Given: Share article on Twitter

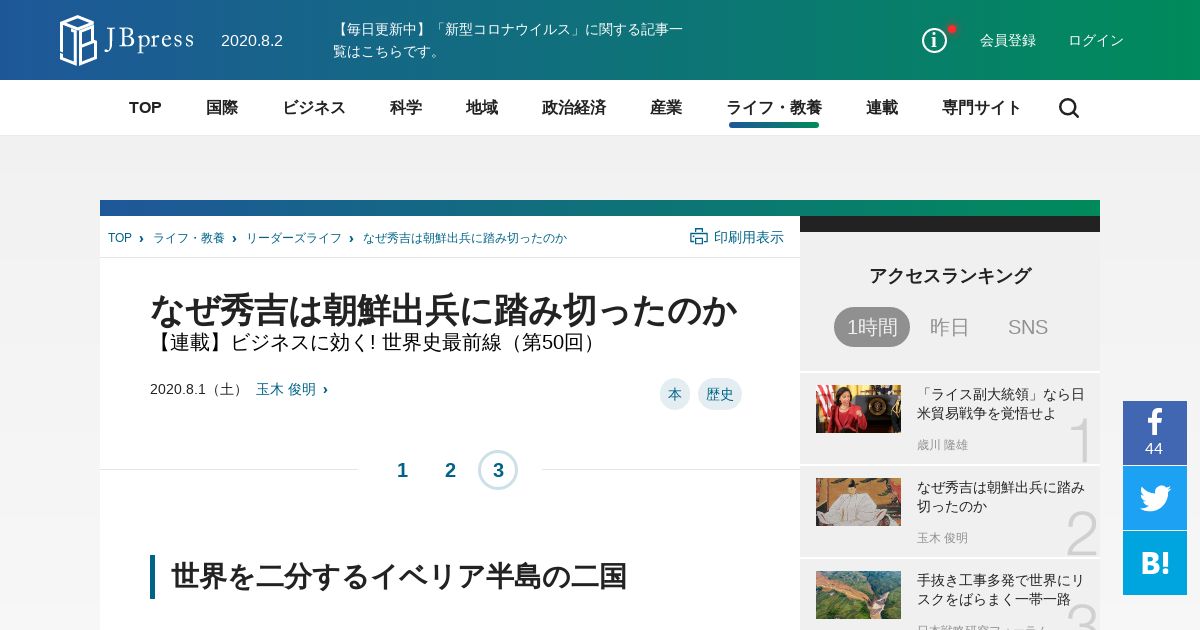Looking at the screenshot, I should click(1155, 498).
